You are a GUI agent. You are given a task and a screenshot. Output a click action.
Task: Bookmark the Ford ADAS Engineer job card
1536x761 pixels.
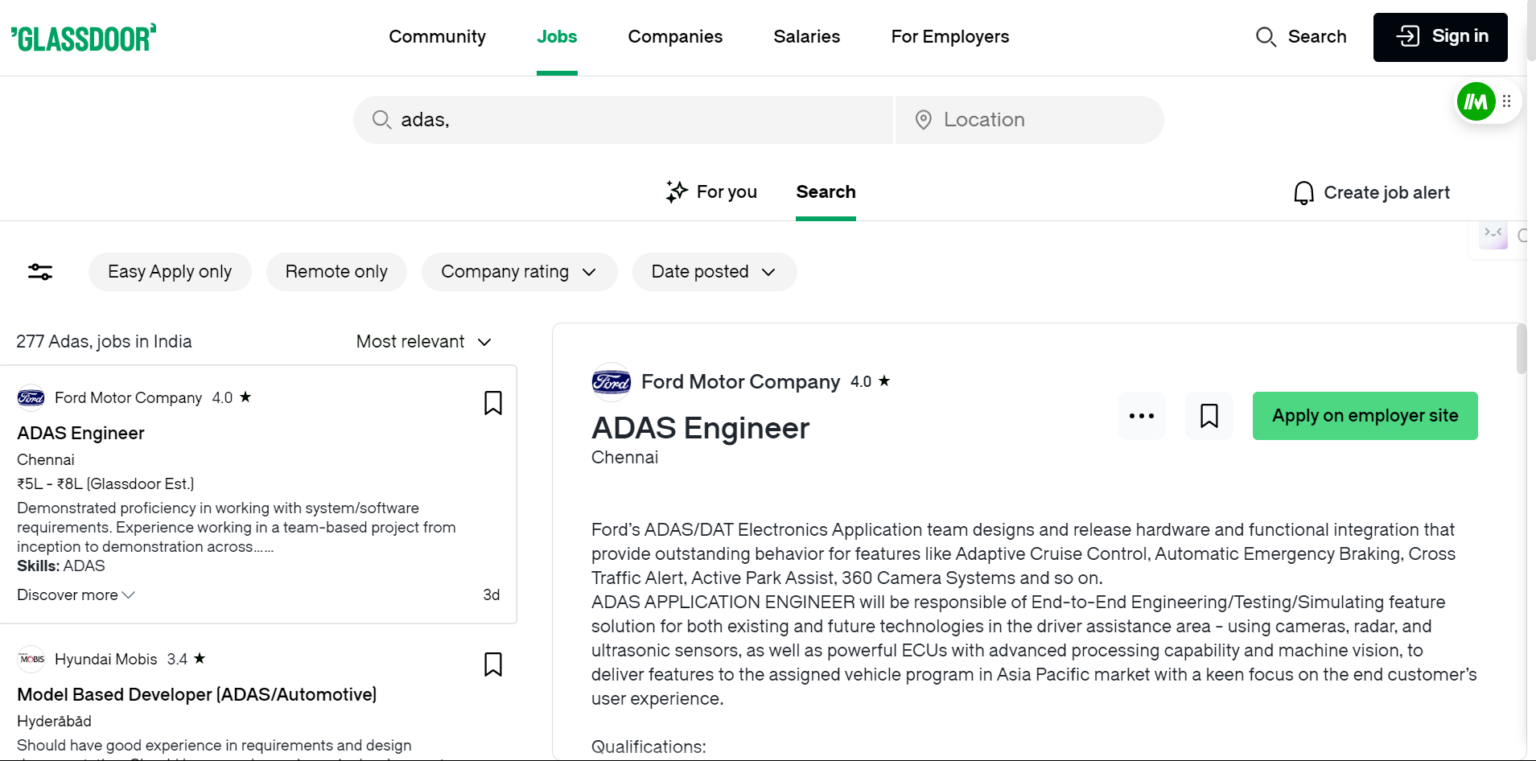click(x=493, y=403)
